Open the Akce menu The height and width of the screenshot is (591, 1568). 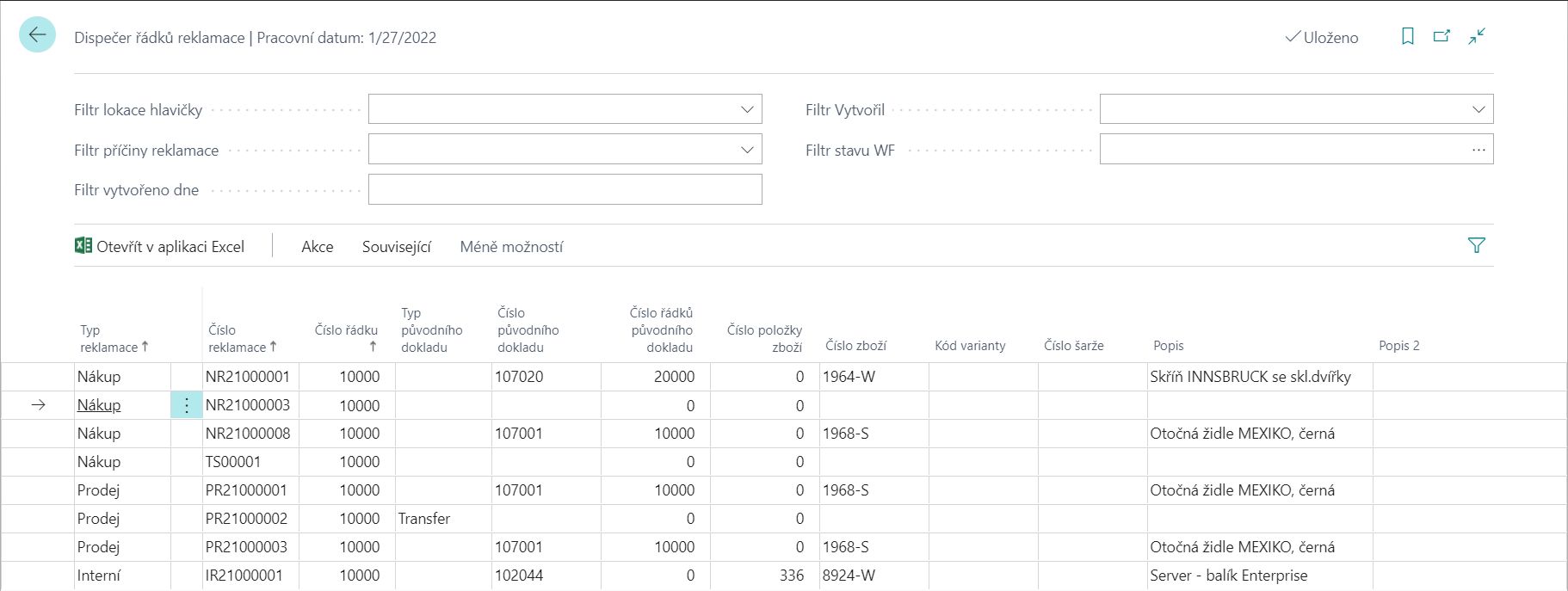pos(317,247)
